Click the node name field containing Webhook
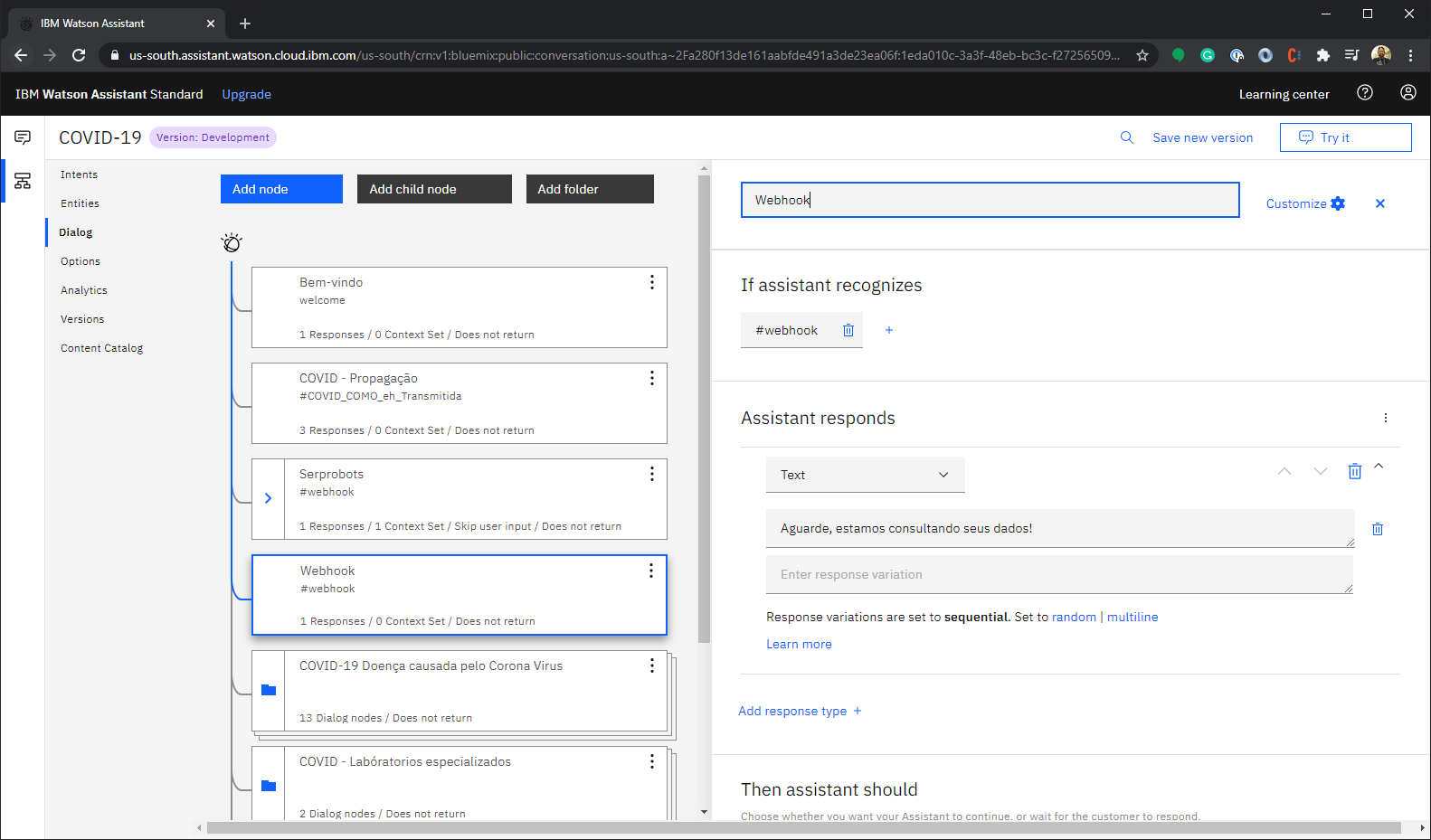1431x840 pixels. coord(990,200)
